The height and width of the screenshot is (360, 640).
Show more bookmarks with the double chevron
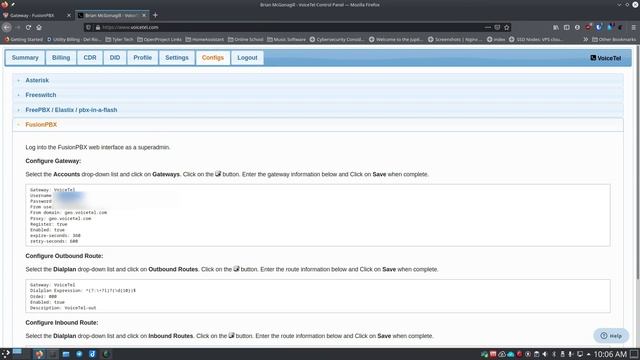(586, 39)
